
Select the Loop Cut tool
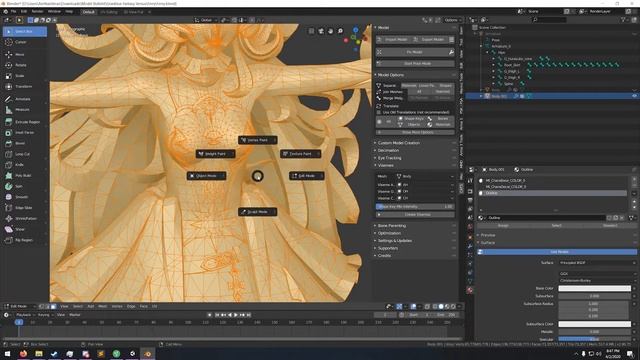coord(24,154)
